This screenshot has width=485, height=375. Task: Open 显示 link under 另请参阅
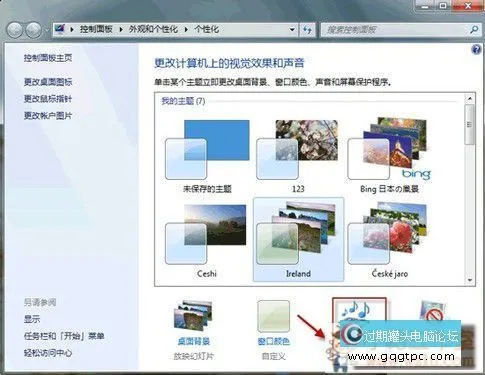[32, 319]
